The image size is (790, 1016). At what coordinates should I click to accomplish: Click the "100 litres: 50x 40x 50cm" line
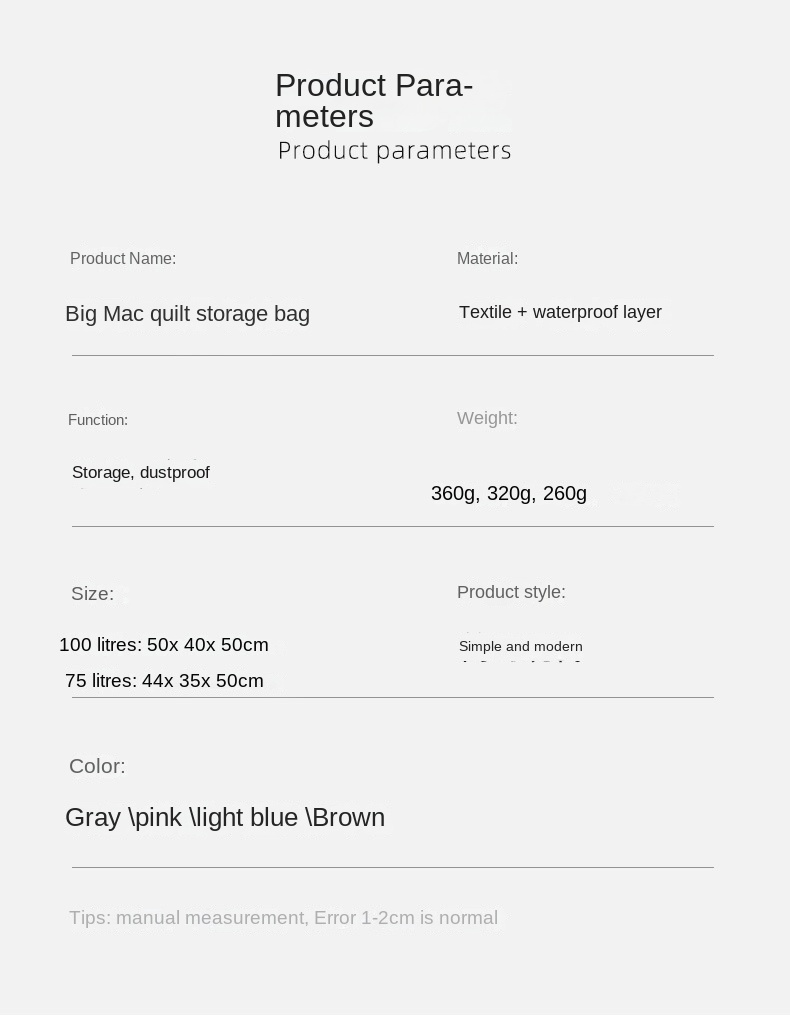[164, 645]
